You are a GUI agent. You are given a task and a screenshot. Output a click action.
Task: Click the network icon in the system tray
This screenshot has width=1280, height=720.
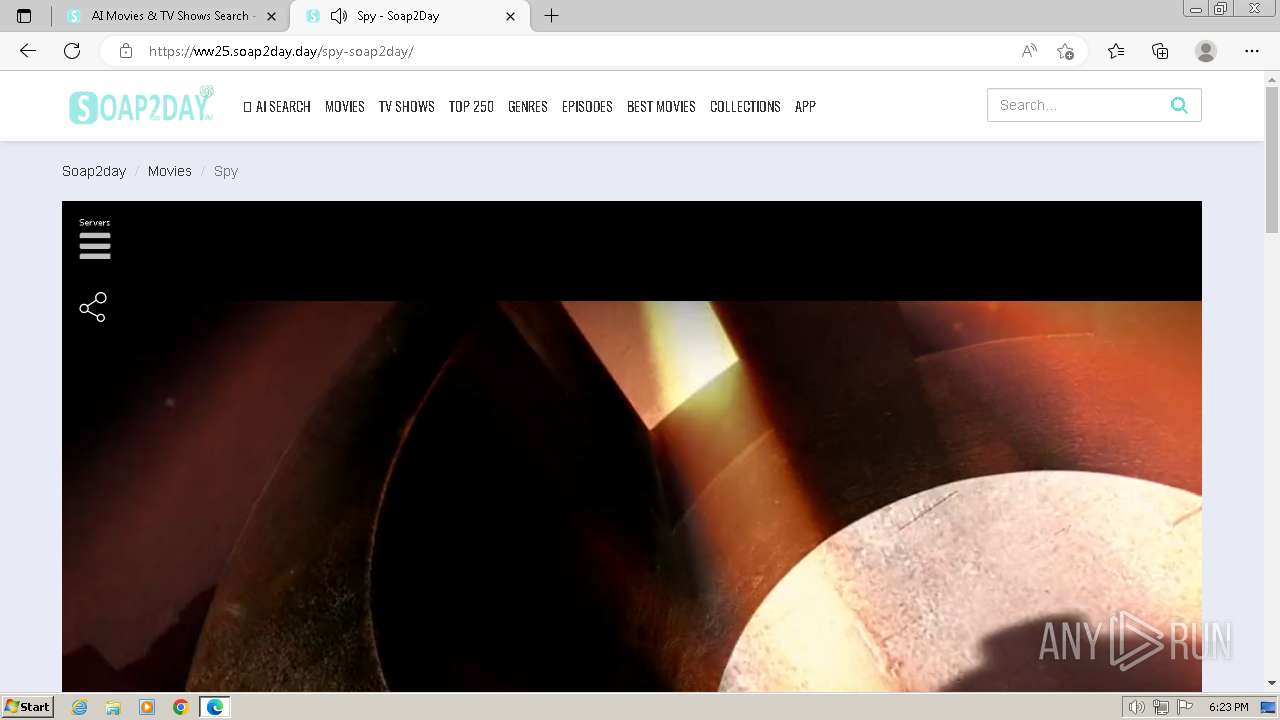coord(1161,707)
